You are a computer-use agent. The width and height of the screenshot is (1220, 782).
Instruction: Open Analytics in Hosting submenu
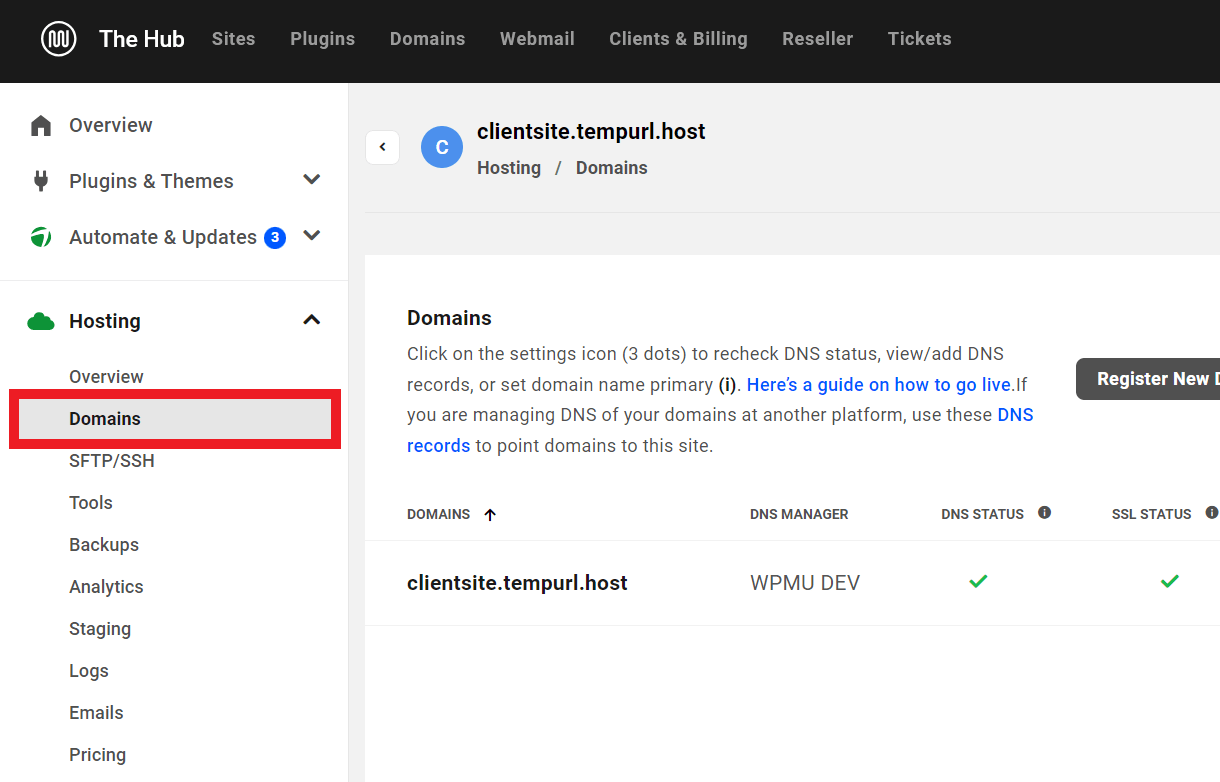tap(106, 587)
